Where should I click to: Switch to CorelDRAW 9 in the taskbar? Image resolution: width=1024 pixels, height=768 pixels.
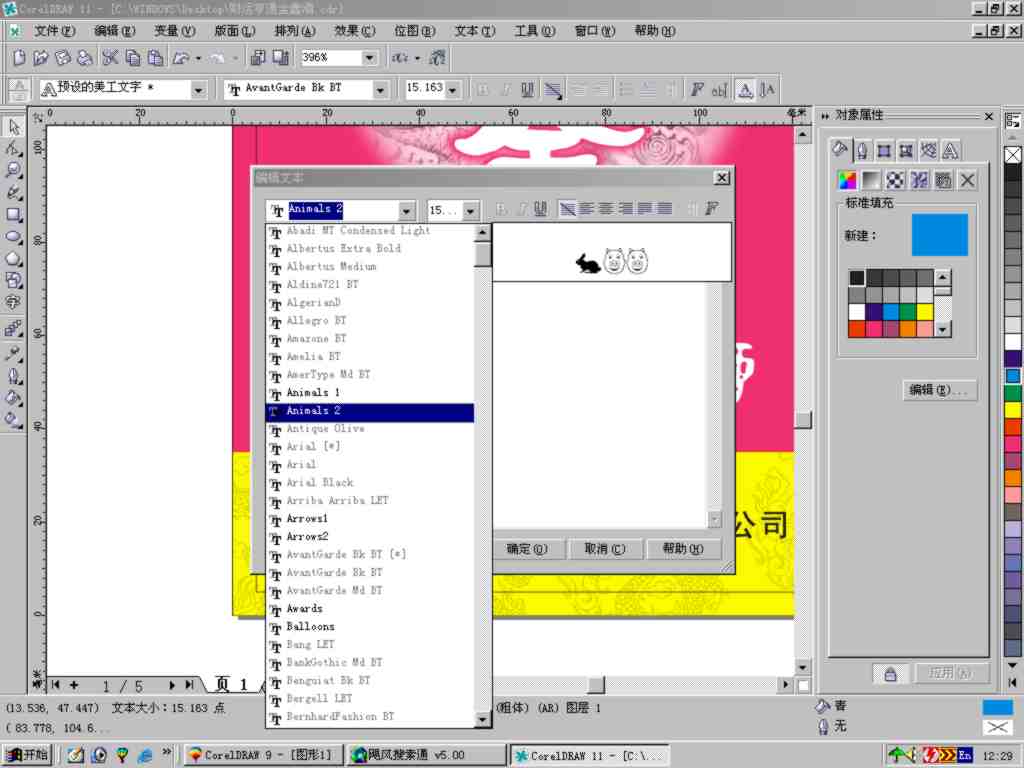coord(263,755)
